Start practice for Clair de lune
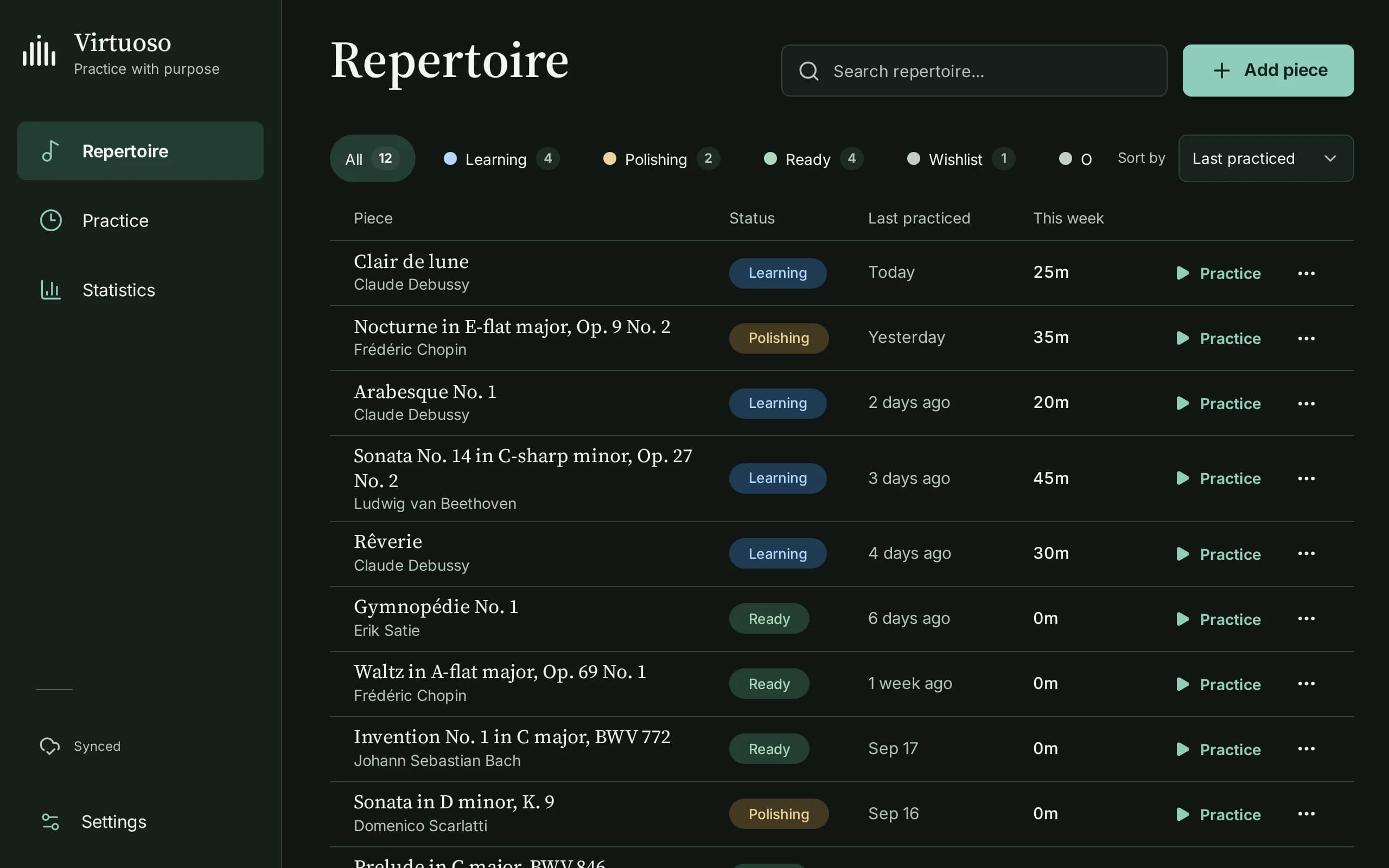 point(1218,273)
